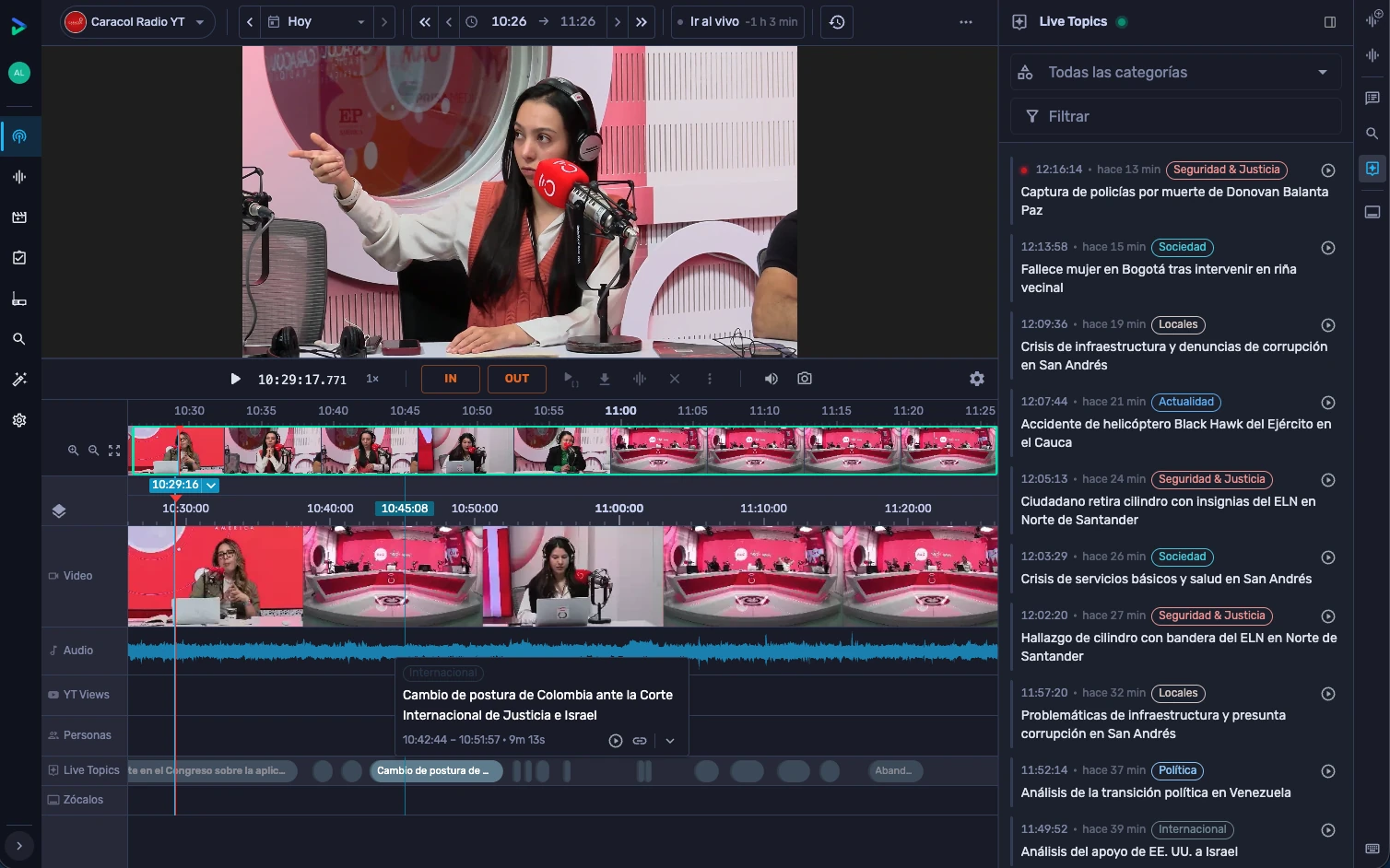Toggle the Live Topics right-rail icon
Image resolution: width=1390 pixels, height=868 pixels.
(x=1372, y=169)
